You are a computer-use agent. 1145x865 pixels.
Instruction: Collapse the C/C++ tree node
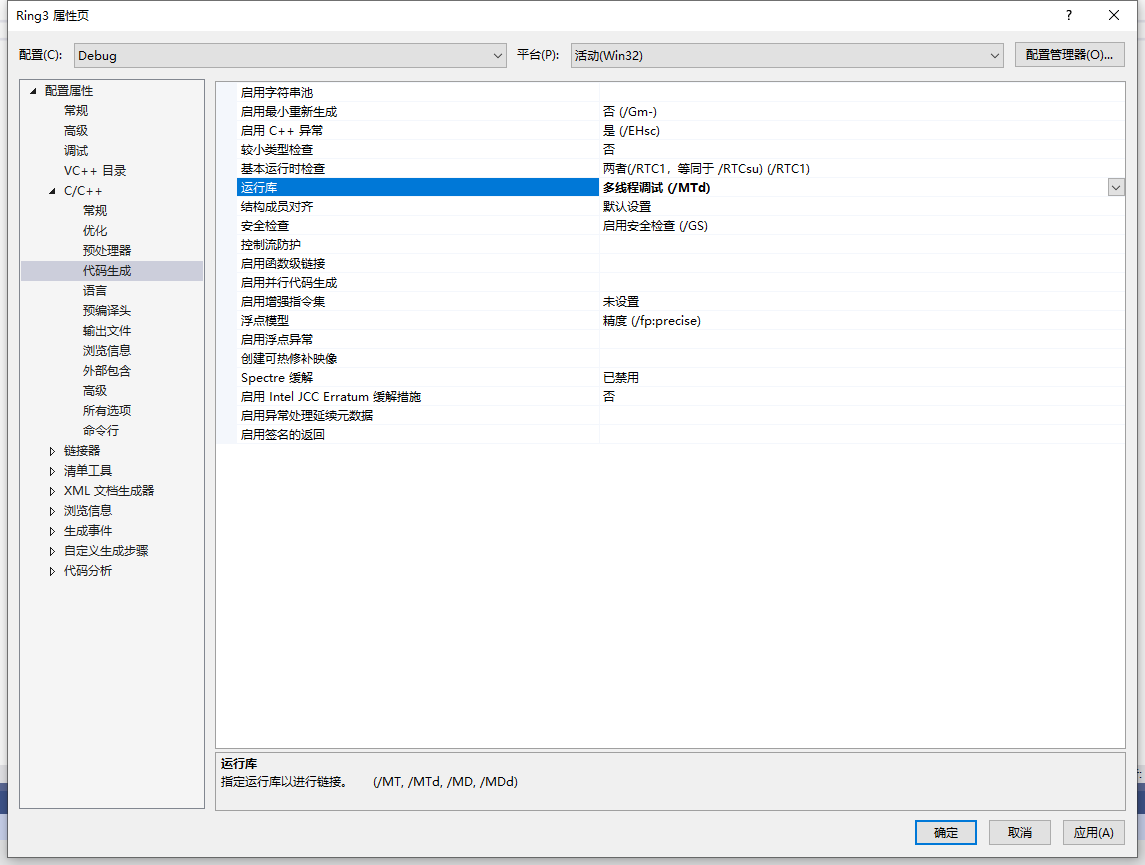[52, 191]
